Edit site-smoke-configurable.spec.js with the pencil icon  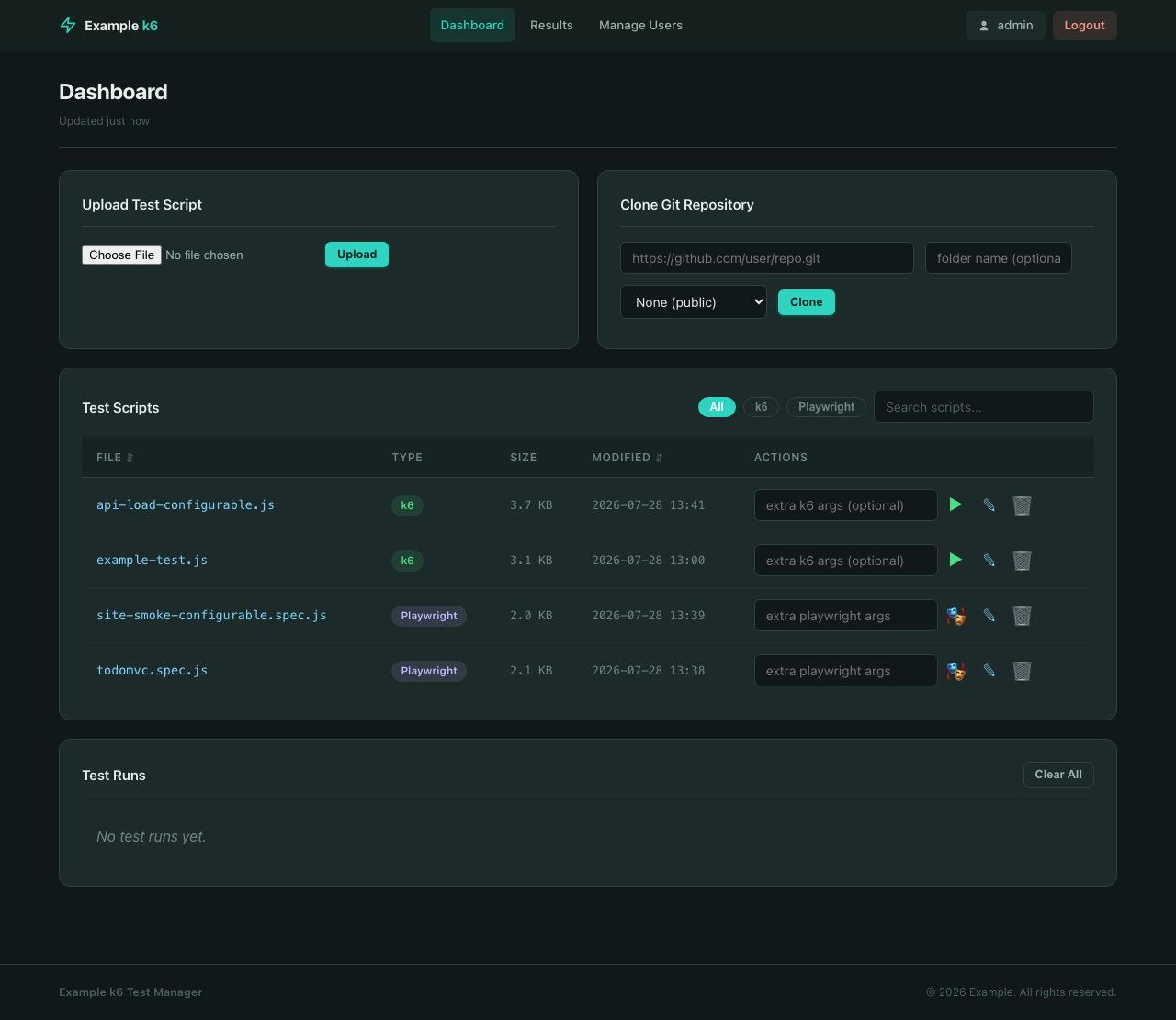[989, 615]
